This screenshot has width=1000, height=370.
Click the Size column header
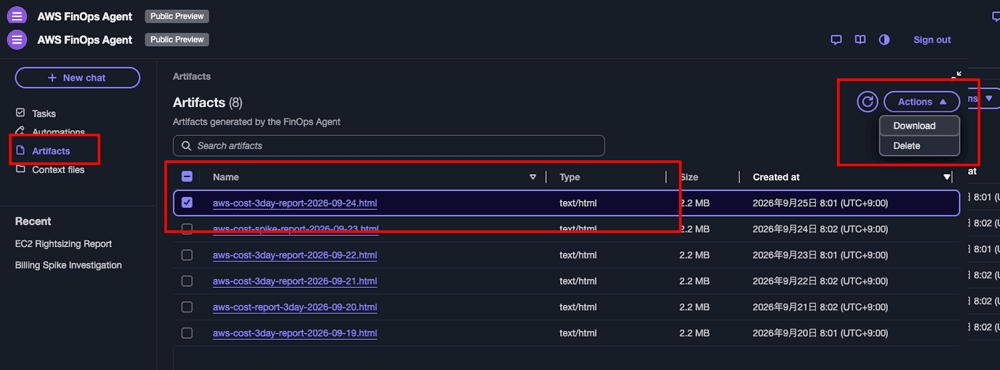689,177
